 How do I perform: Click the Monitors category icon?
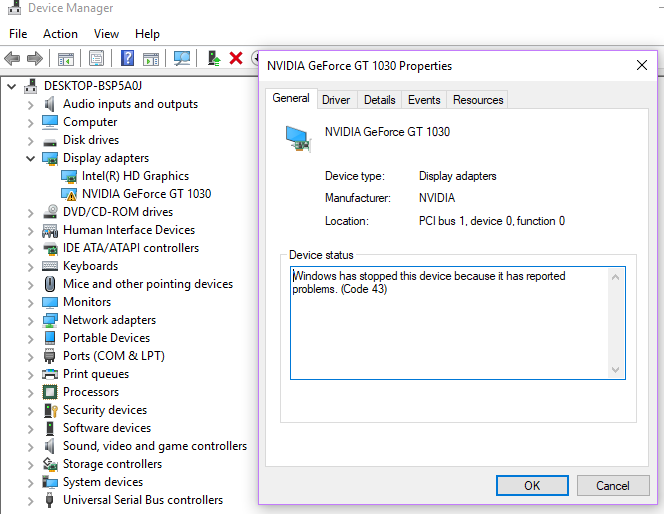pos(50,302)
